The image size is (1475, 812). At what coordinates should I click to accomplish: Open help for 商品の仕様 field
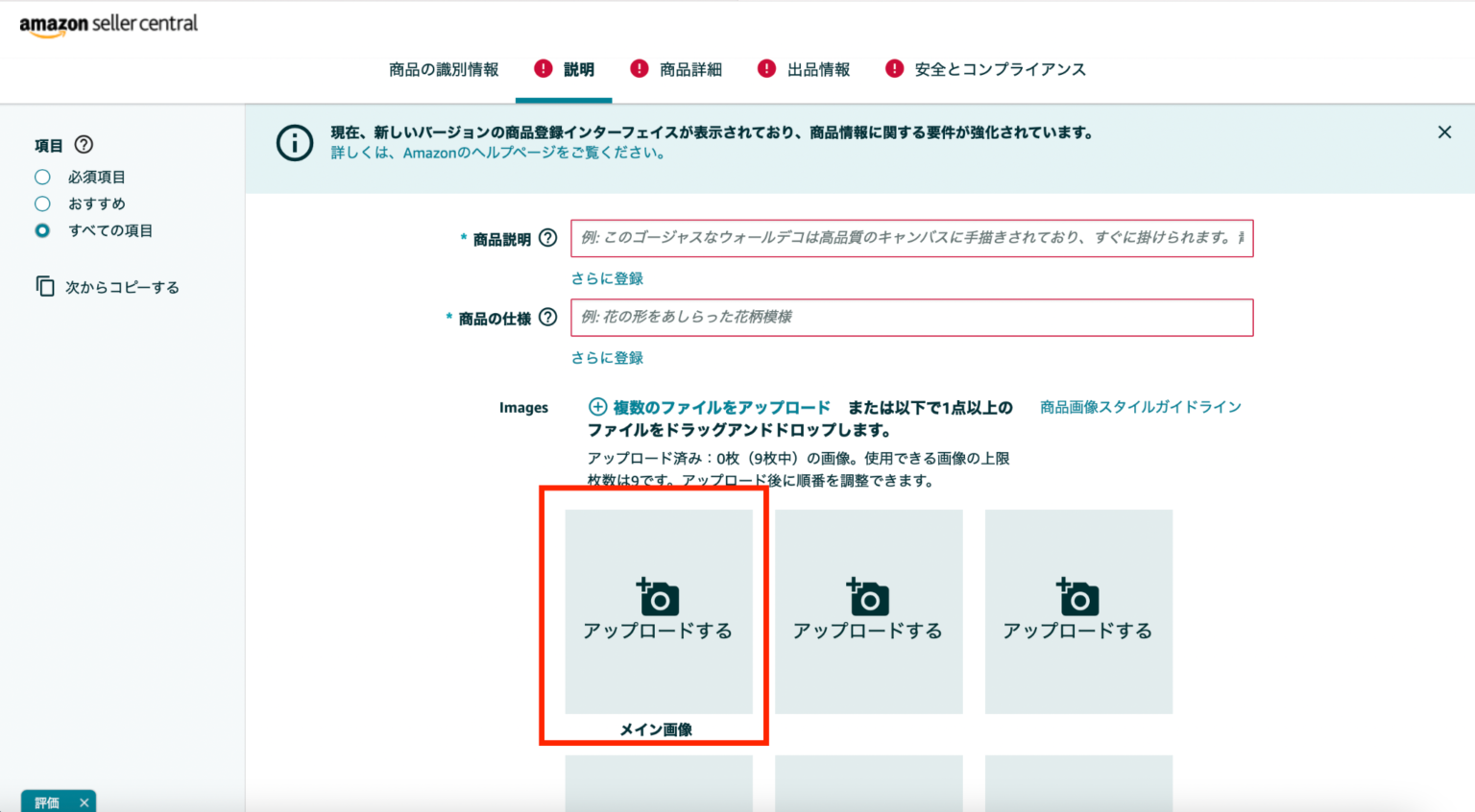(547, 317)
